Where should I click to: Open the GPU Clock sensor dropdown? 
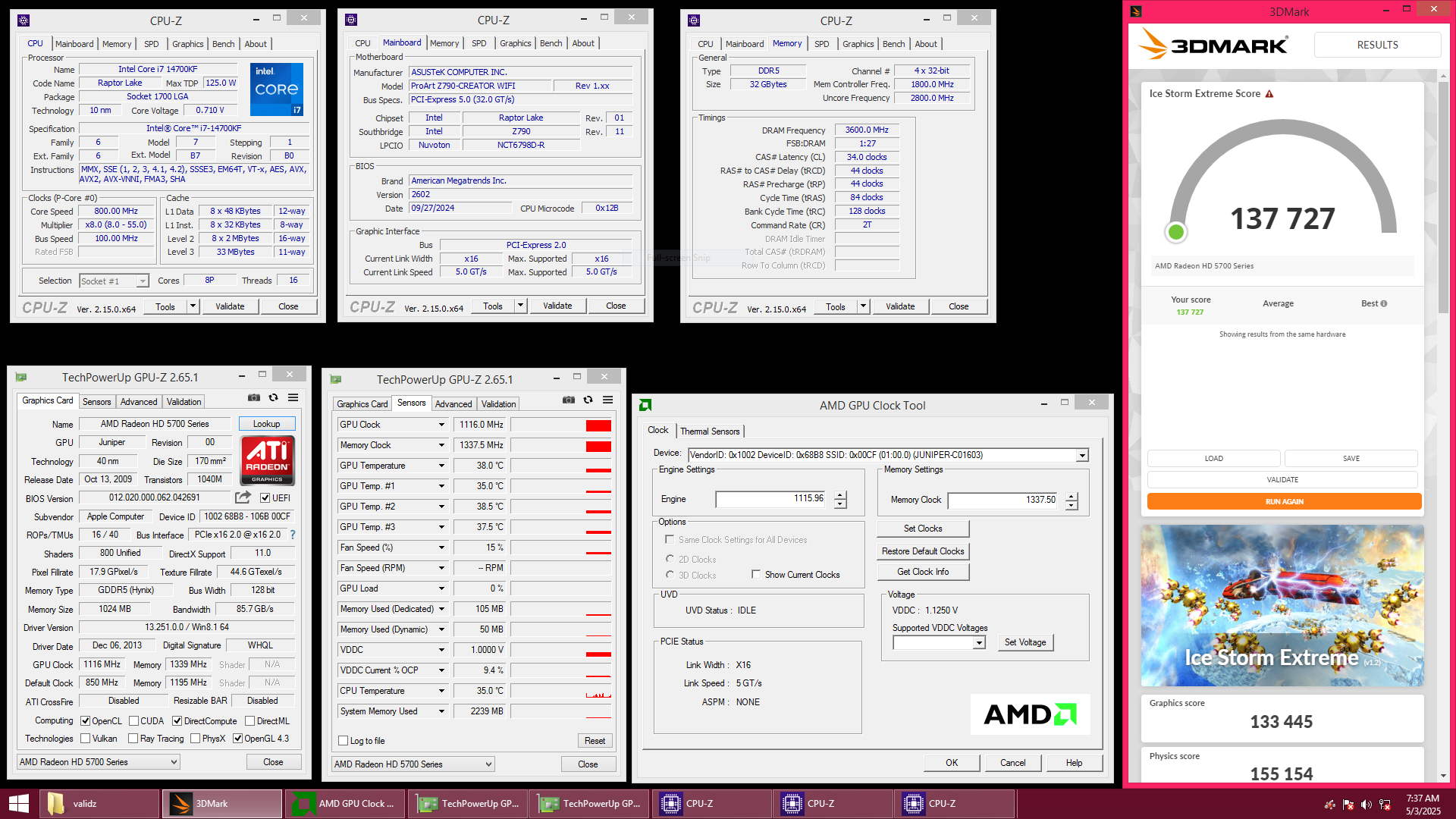[x=441, y=425]
